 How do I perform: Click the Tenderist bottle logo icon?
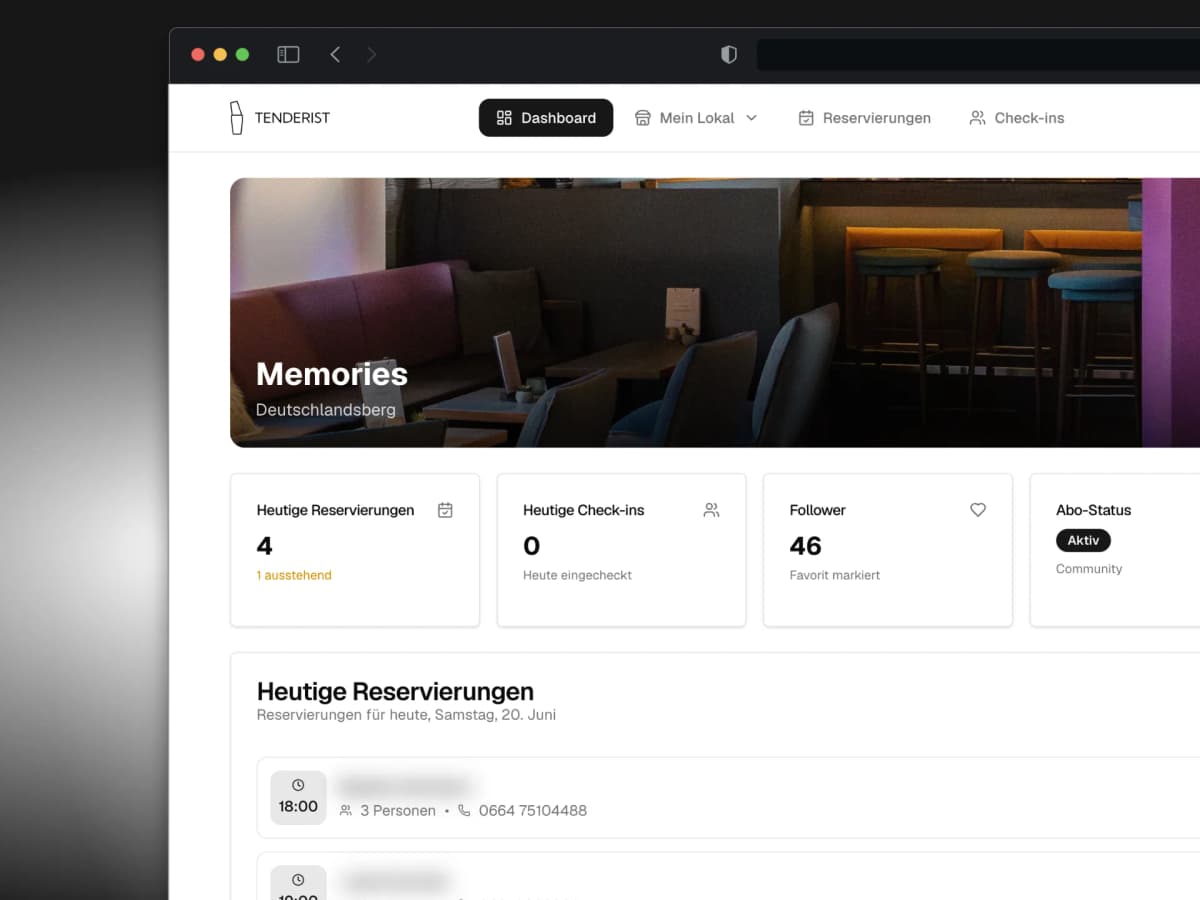tap(236, 117)
